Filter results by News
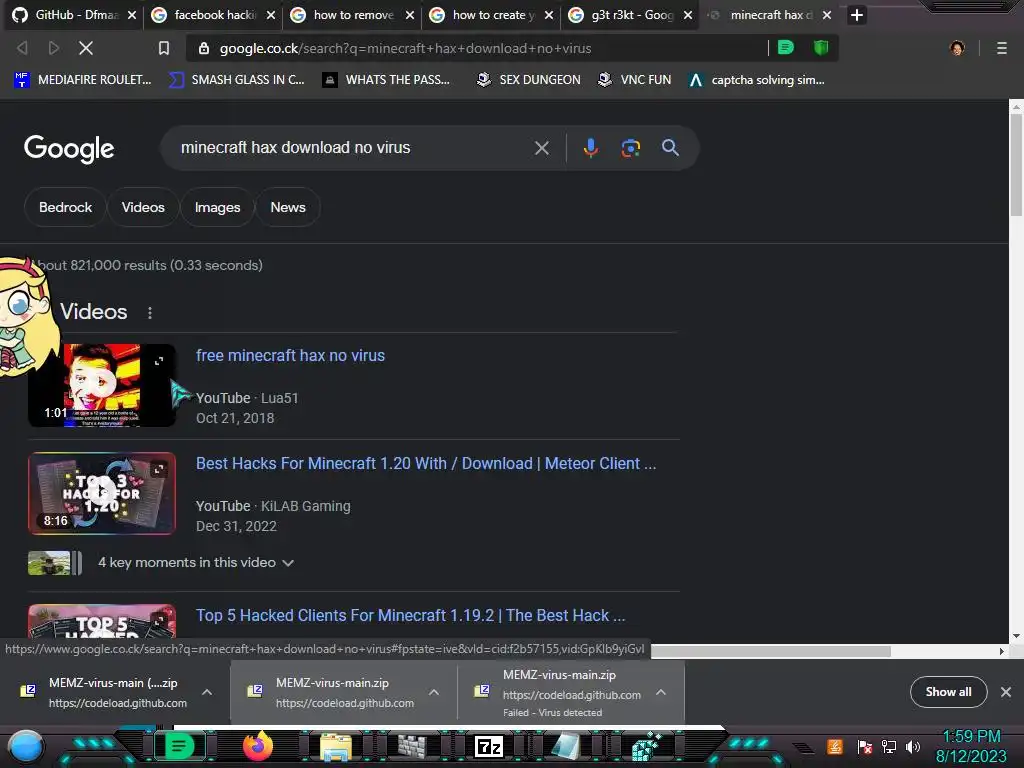 pos(288,207)
